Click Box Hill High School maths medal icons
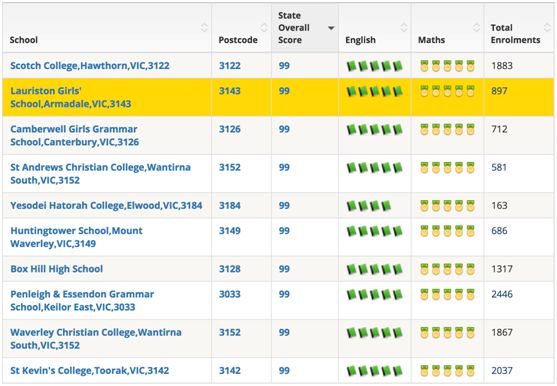Image resolution: width=557 pixels, height=386 pixels. [x=447, y=269]
